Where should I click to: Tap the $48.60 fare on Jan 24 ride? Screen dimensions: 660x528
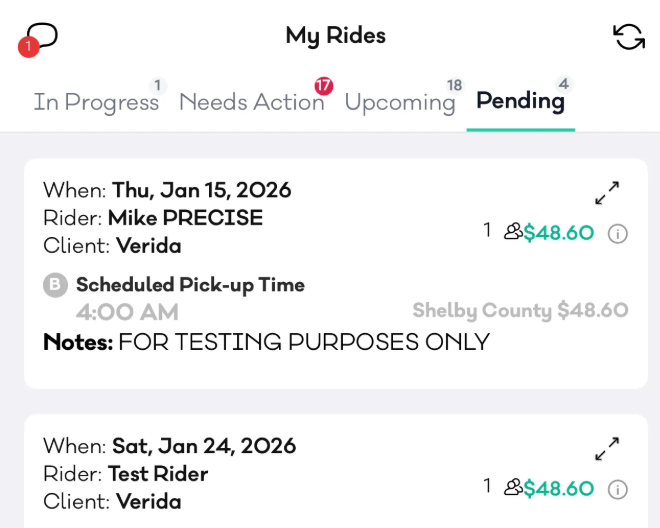pyautogui.click(x=559, y=489)
